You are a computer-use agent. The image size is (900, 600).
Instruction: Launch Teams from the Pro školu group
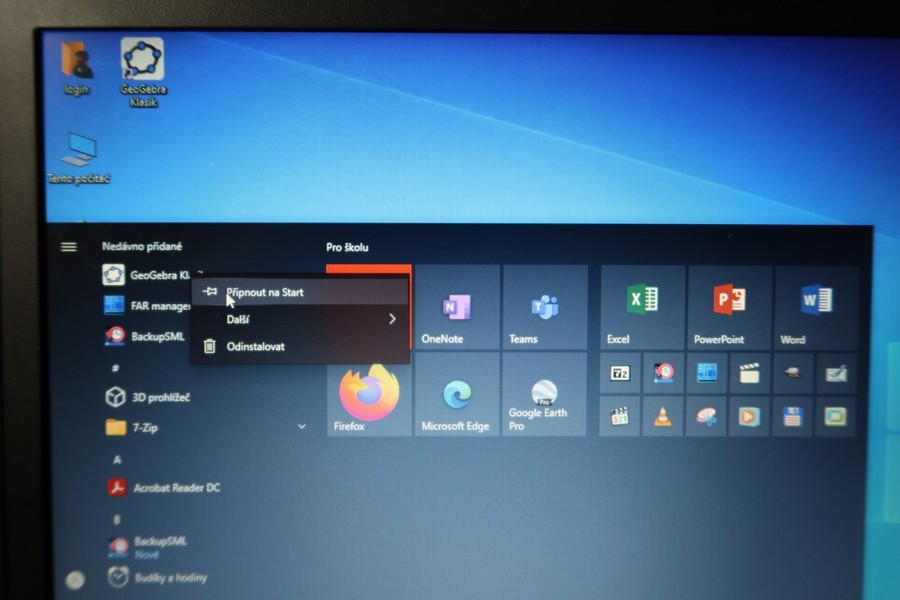(x=545, y=307)
